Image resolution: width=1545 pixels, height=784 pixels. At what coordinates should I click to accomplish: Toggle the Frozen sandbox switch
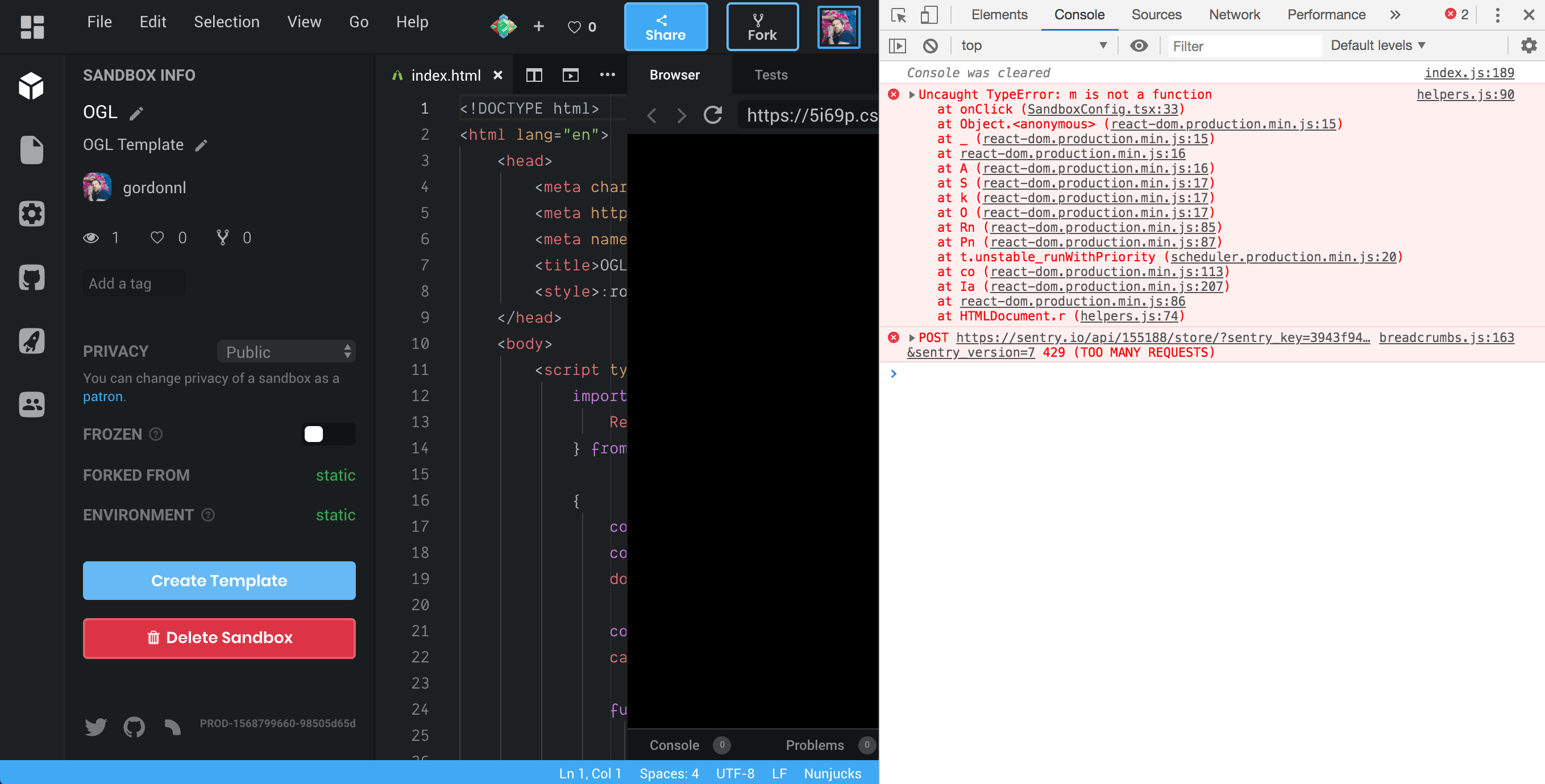[328, 434]
